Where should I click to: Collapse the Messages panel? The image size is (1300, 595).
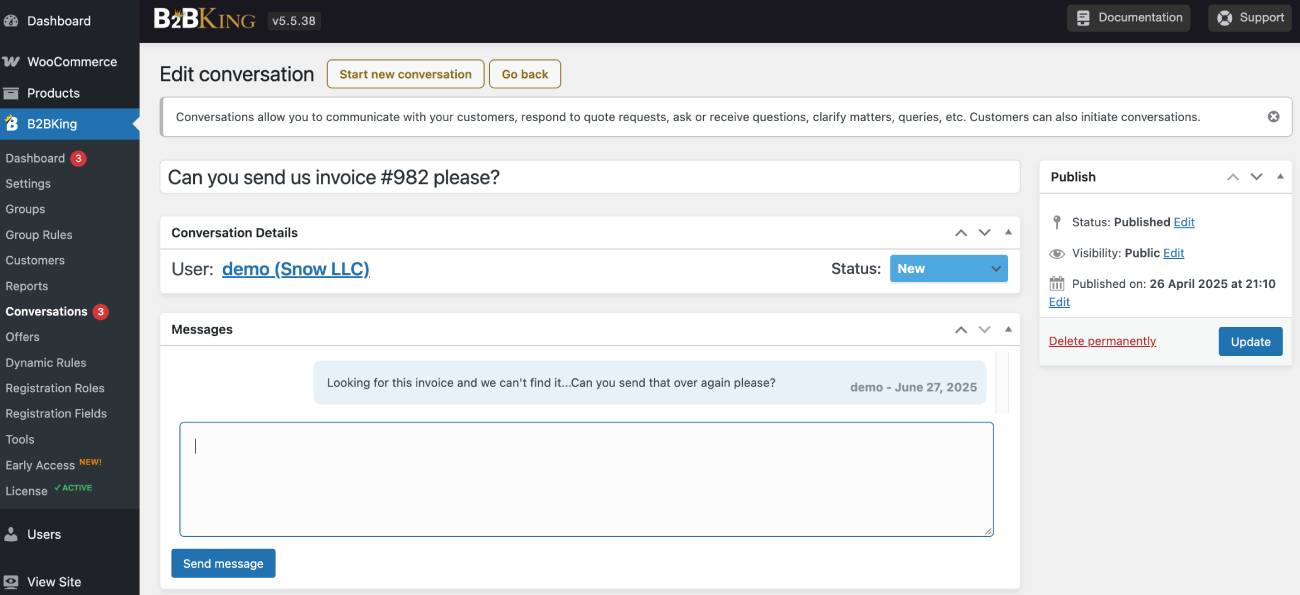click(x=1008, y=329)
